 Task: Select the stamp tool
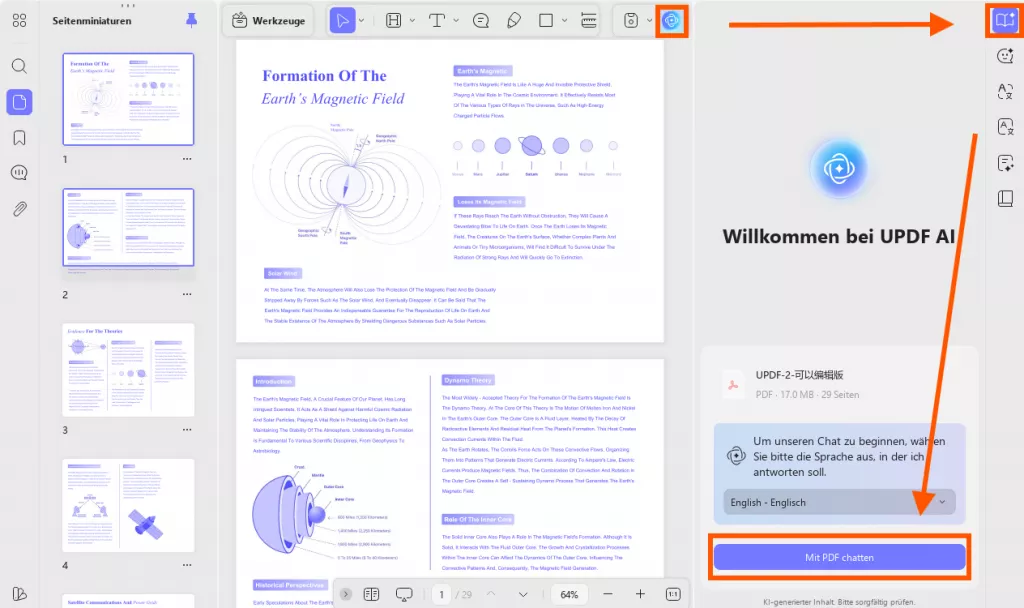point(631,20)
